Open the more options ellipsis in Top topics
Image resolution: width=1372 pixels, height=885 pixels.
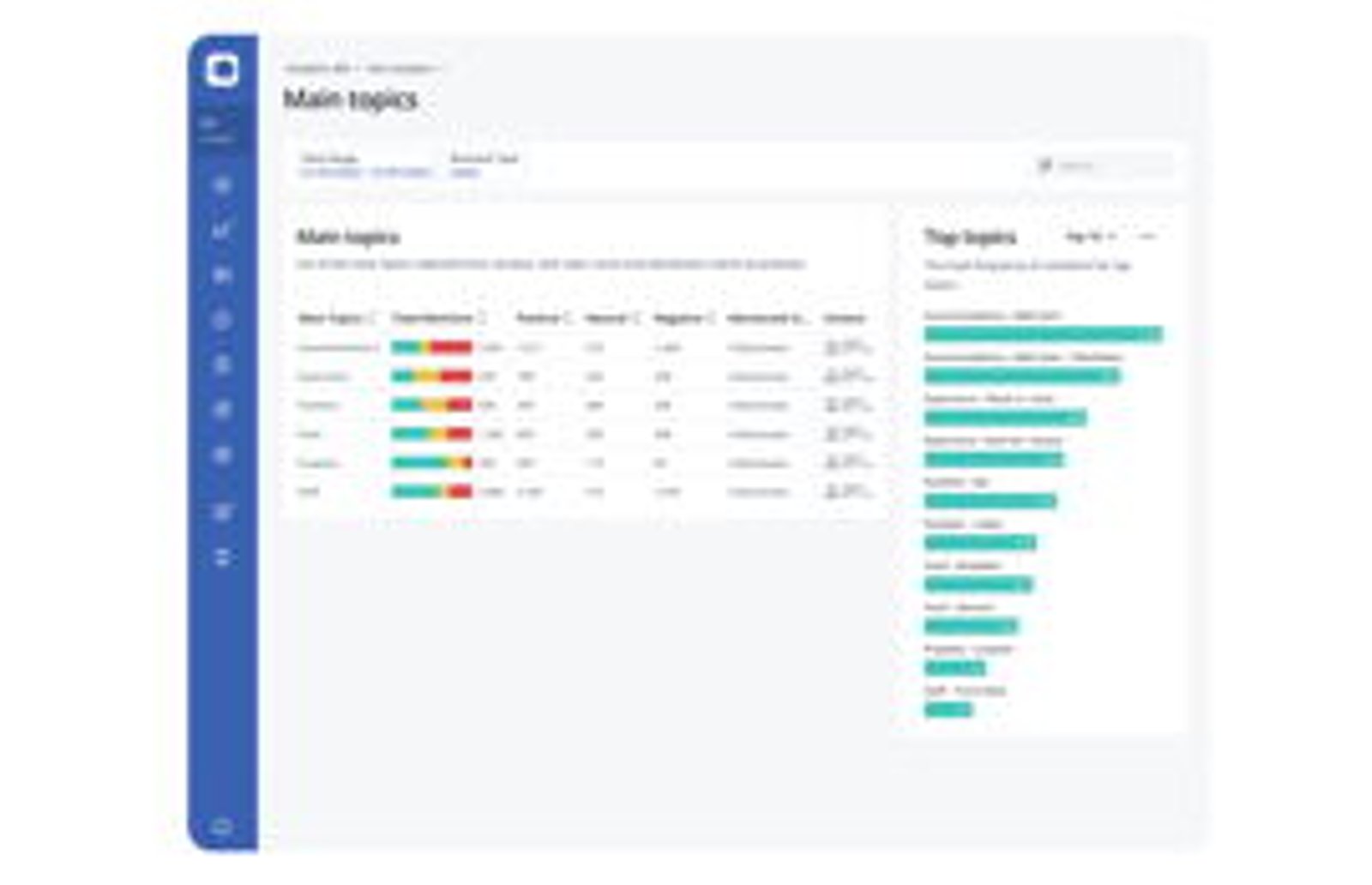pos(1148,236)
